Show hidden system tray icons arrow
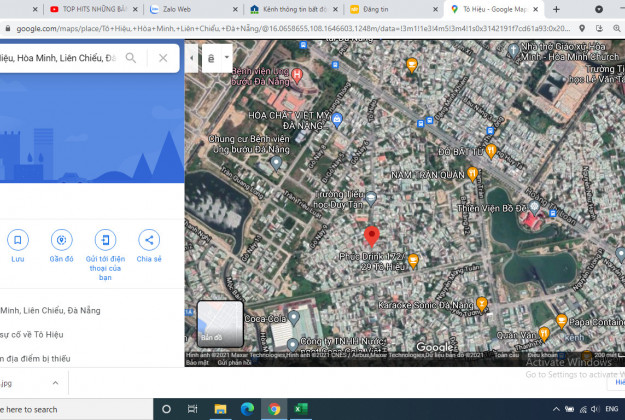Viewport: 625px width, 420px height. 556,409
